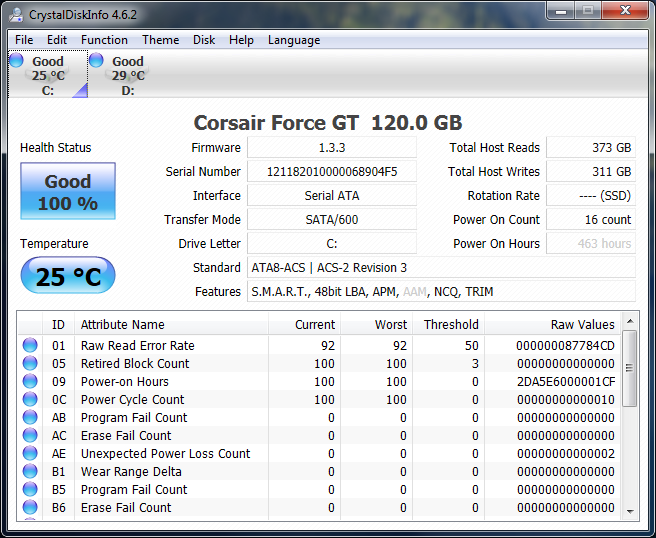Click status orb for Wear Range Delta
This screenshot has width=656, height=538.
click(x=30, y=471)
